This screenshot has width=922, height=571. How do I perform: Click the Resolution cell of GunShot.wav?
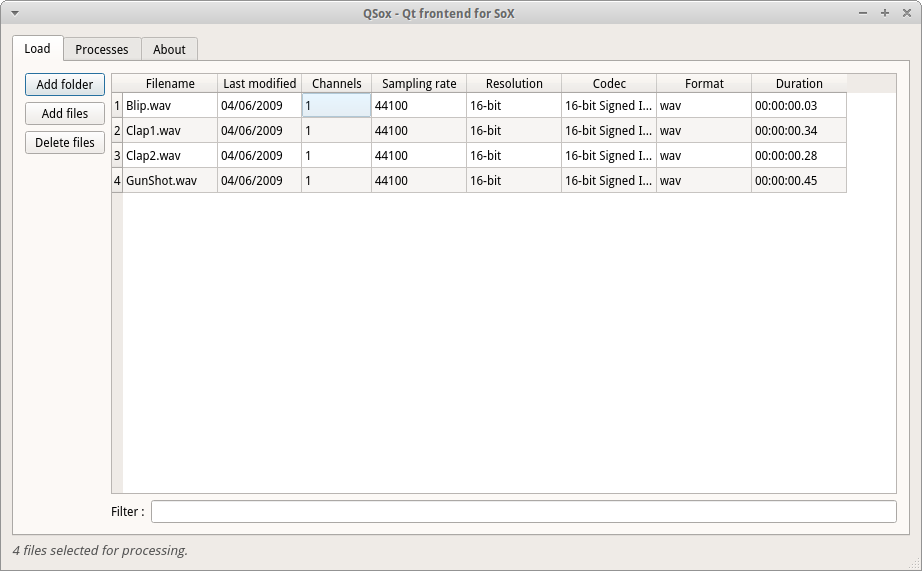point(514,181)
